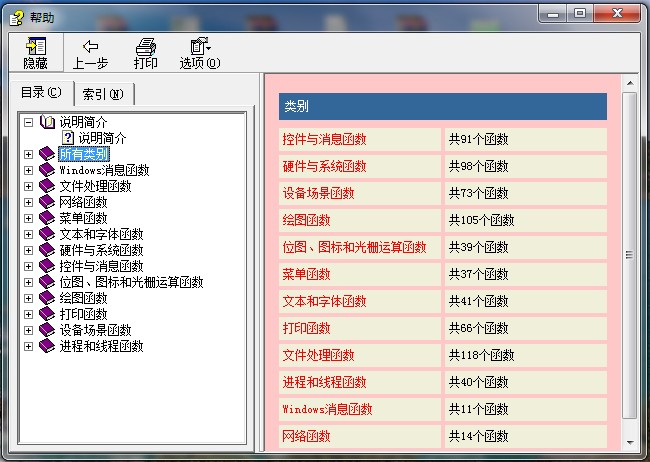
Task: Expand the 设备场景函数 tree node
Action: 28,331
